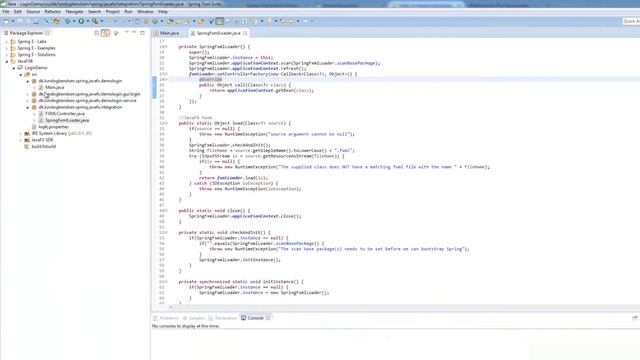Click the Open Type toolbar icon
The width and height of the screenshot is (640, 360).
170,21
